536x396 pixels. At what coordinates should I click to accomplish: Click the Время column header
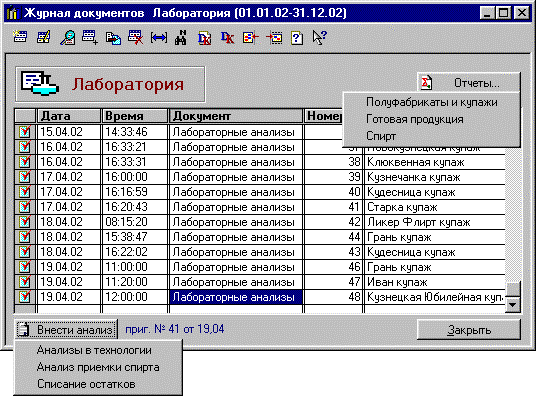pos(135,116)
